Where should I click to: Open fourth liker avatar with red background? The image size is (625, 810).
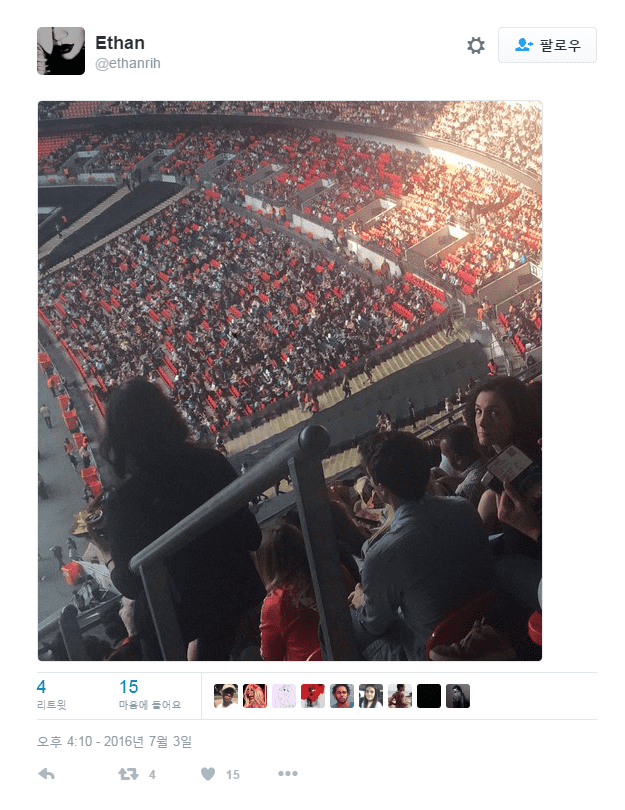click(x=312, y=696)
